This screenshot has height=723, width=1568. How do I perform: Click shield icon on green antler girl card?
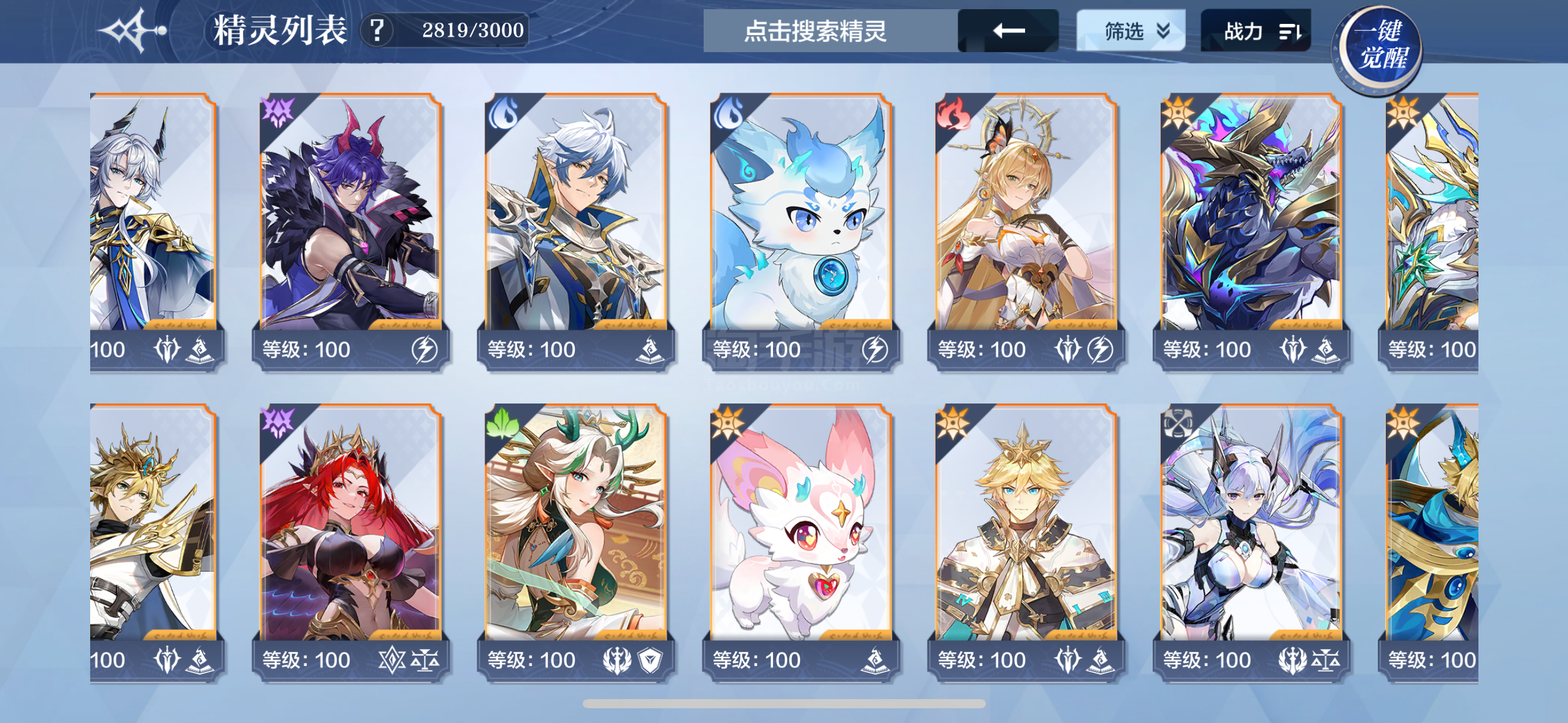(x=650, y=660)
